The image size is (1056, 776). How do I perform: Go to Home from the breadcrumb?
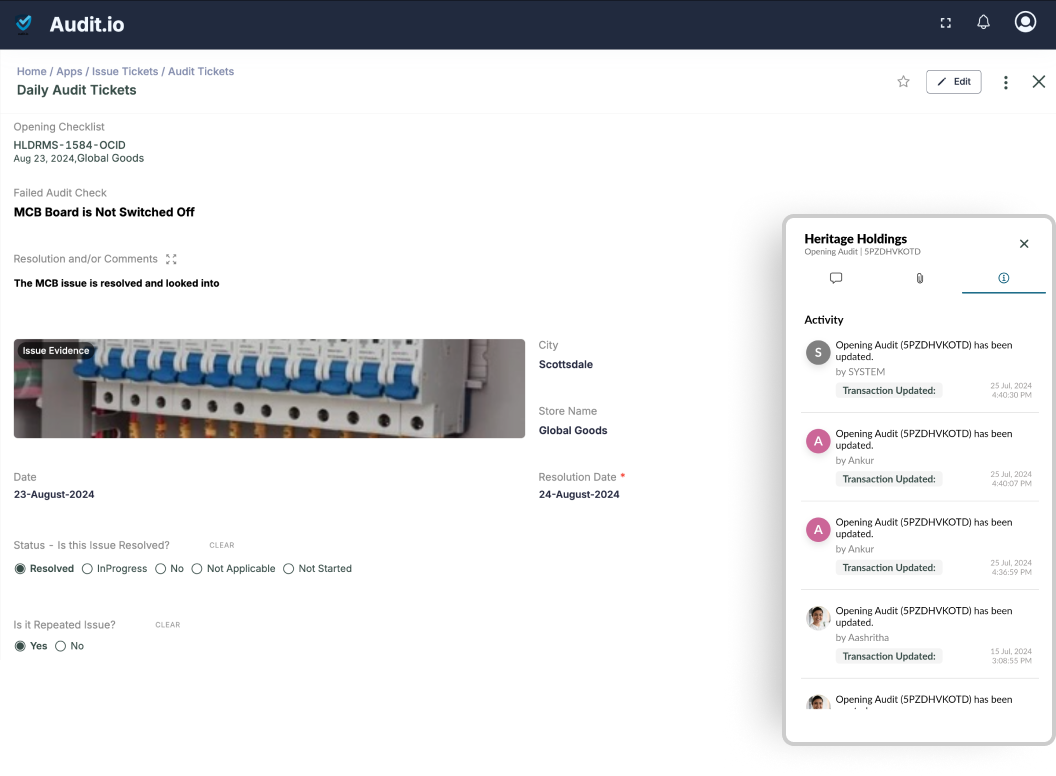[31, 71]
